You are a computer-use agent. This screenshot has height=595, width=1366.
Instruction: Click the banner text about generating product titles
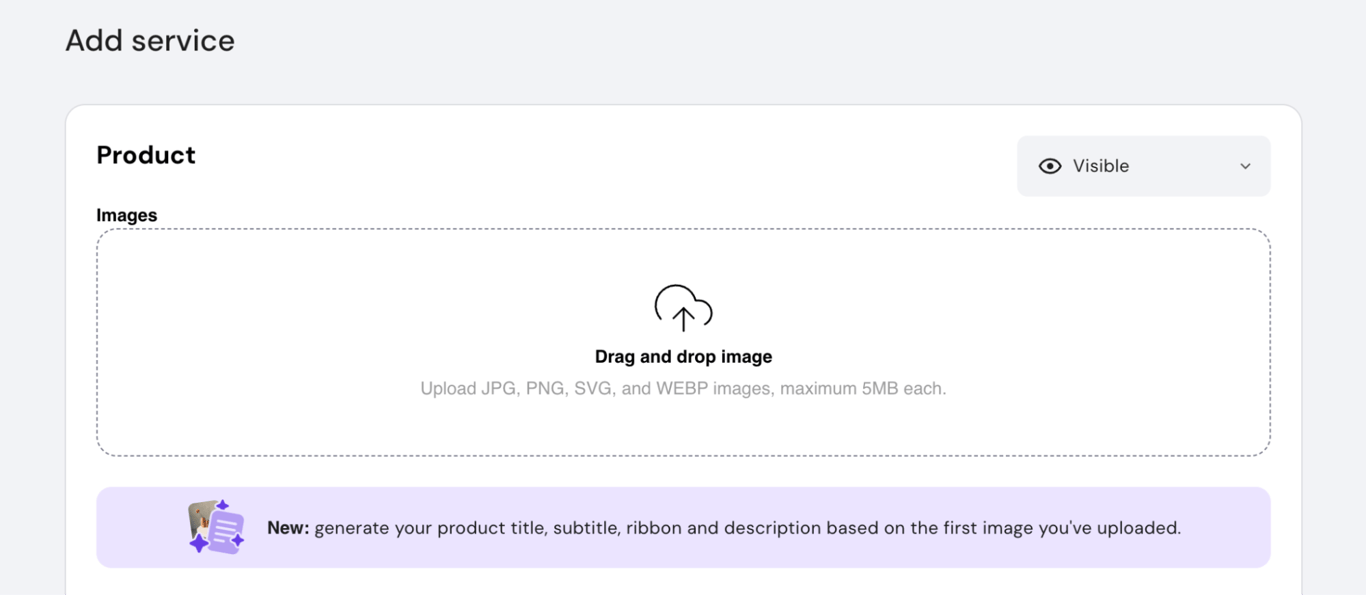click(x=723, y=528)
